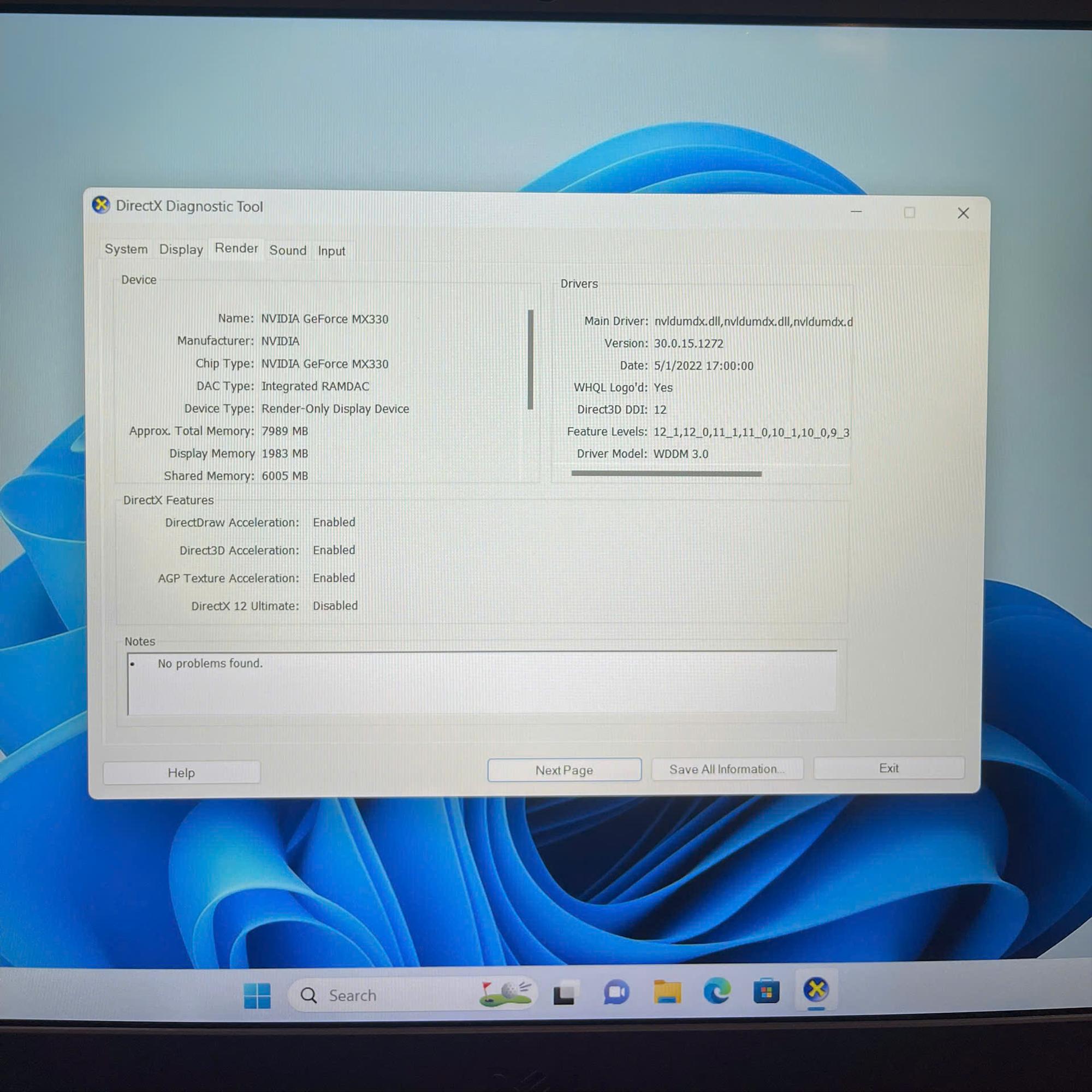The width and height of the screenshot is (1092, 1092).
Task: Click the WHQL Logo'd Yes value
Action: click(x=663, y=388)
